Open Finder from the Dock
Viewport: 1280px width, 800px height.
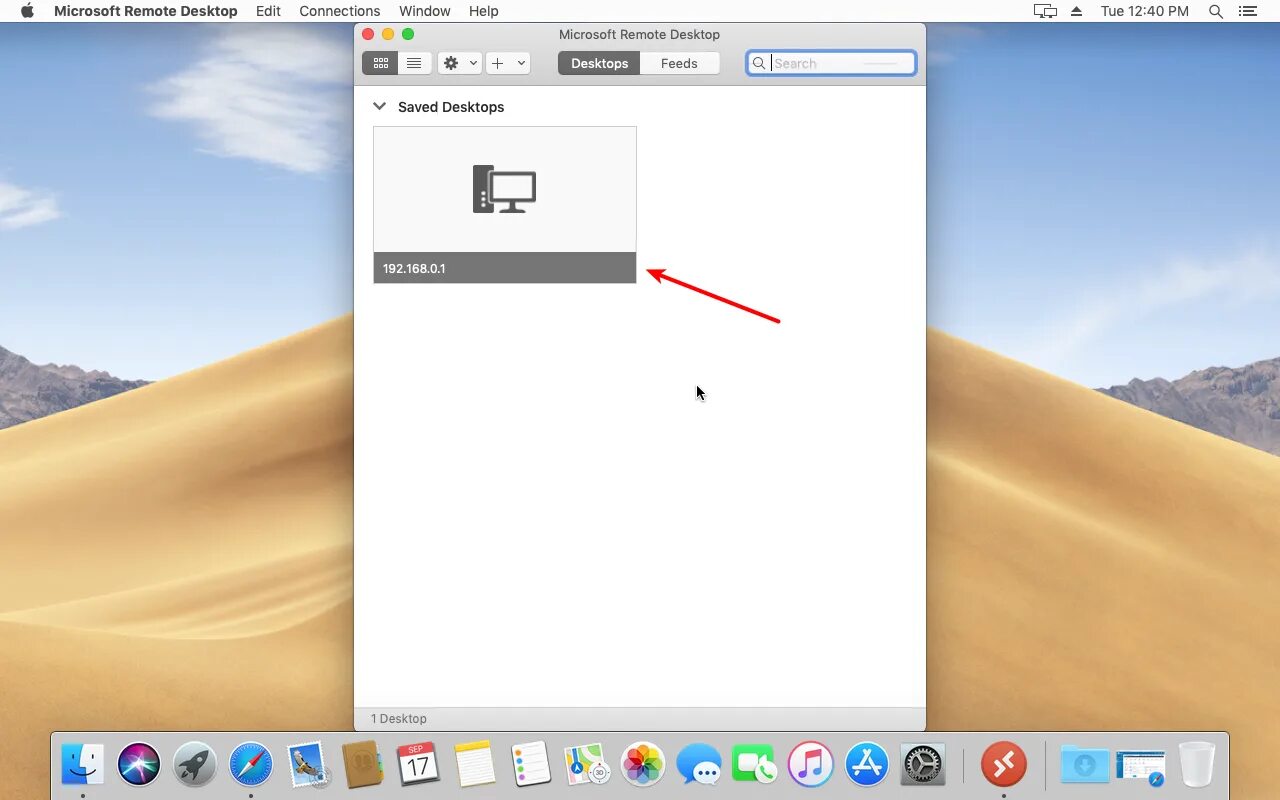pos(82,765)
